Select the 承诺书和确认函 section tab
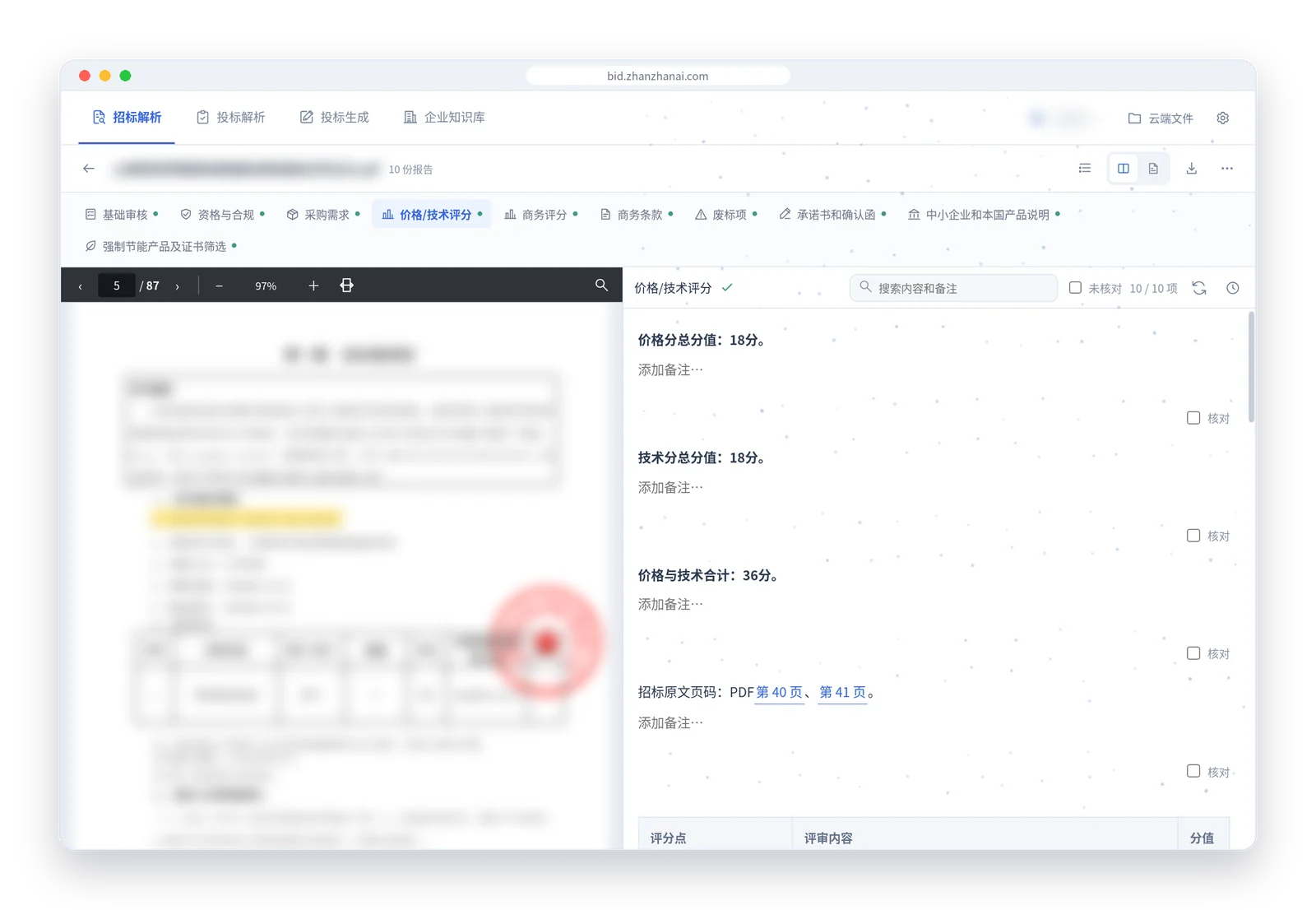Image resolution: width=1316 pixels, height=910 pixels. point(832,215)
